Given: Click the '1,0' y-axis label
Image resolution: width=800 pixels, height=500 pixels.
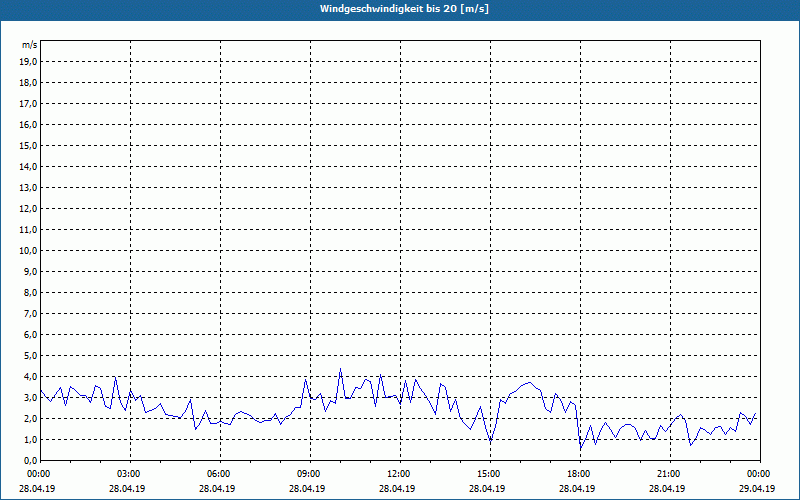Looking at the screenshot, I should (x=31, y=439).
